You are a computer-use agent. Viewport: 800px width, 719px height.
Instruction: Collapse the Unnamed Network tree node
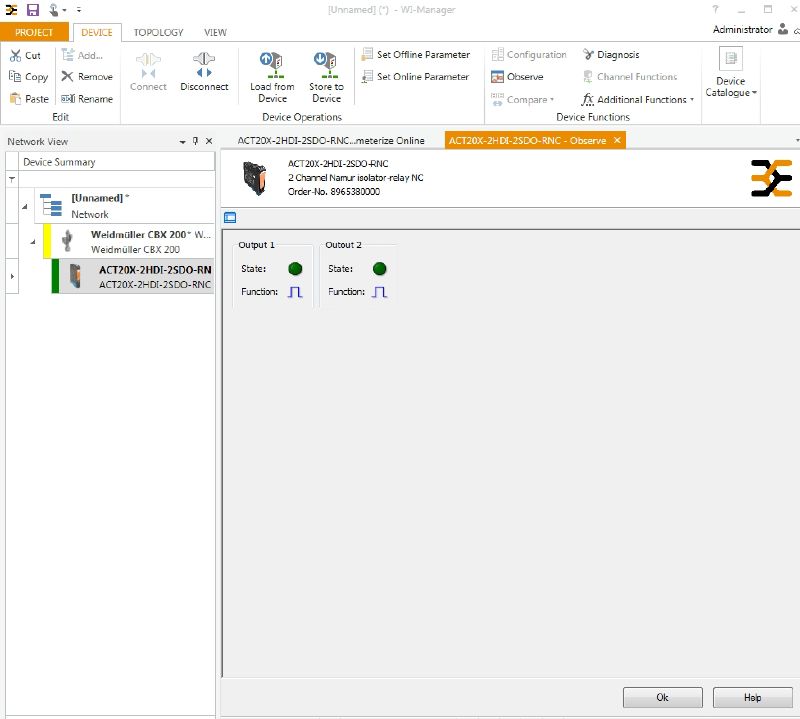click(x=25, y=205)
